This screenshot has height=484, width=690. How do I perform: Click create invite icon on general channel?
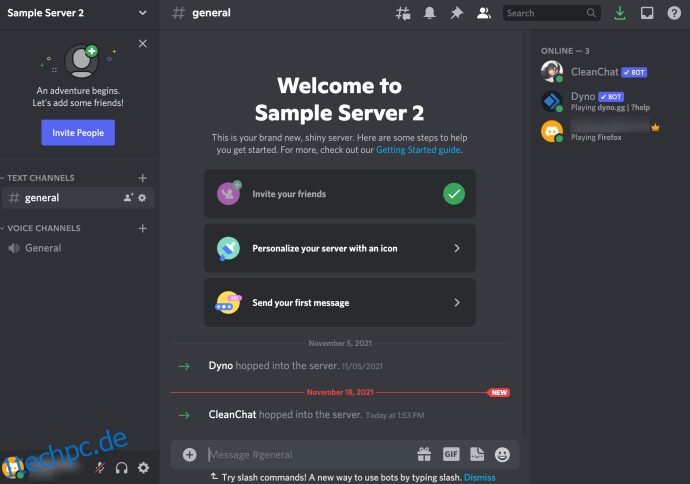[x=128, y=198]
